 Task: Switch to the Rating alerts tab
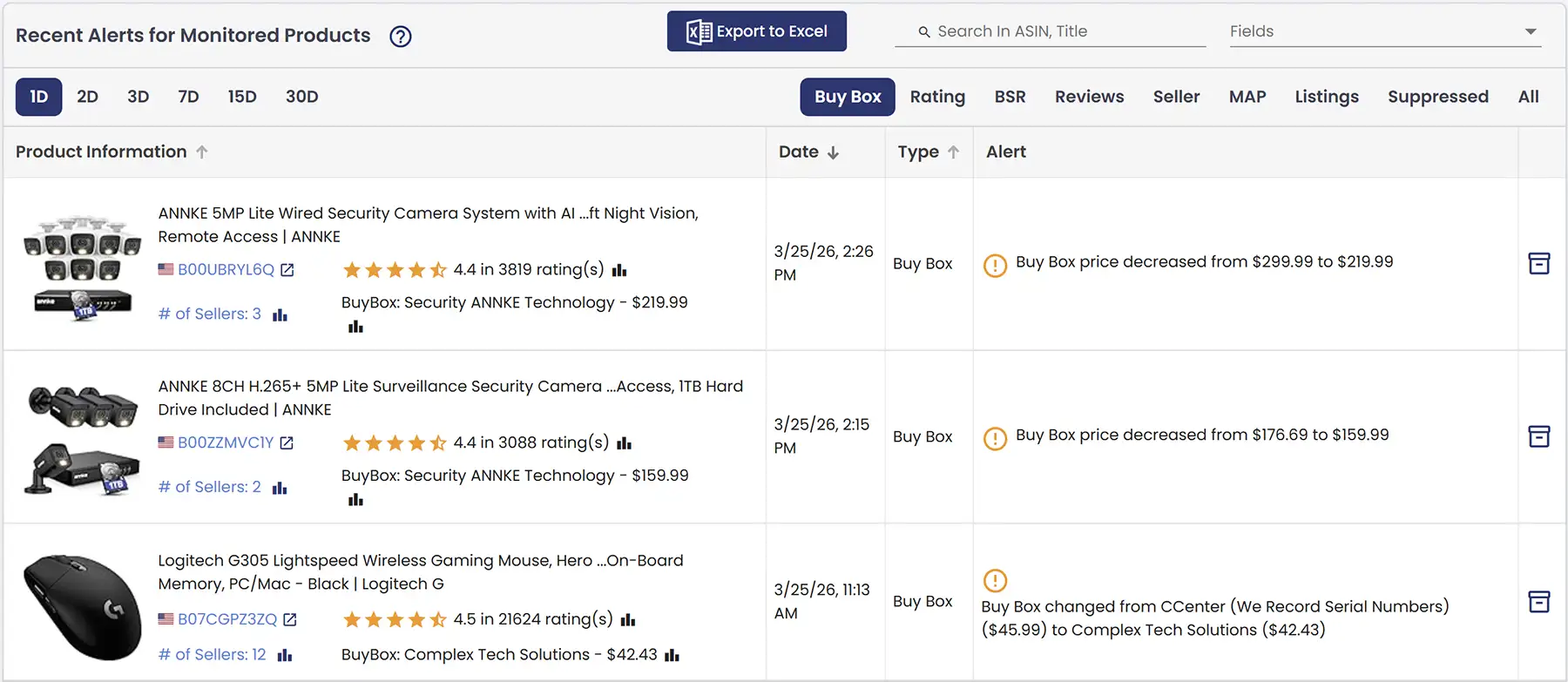point(937,97)
